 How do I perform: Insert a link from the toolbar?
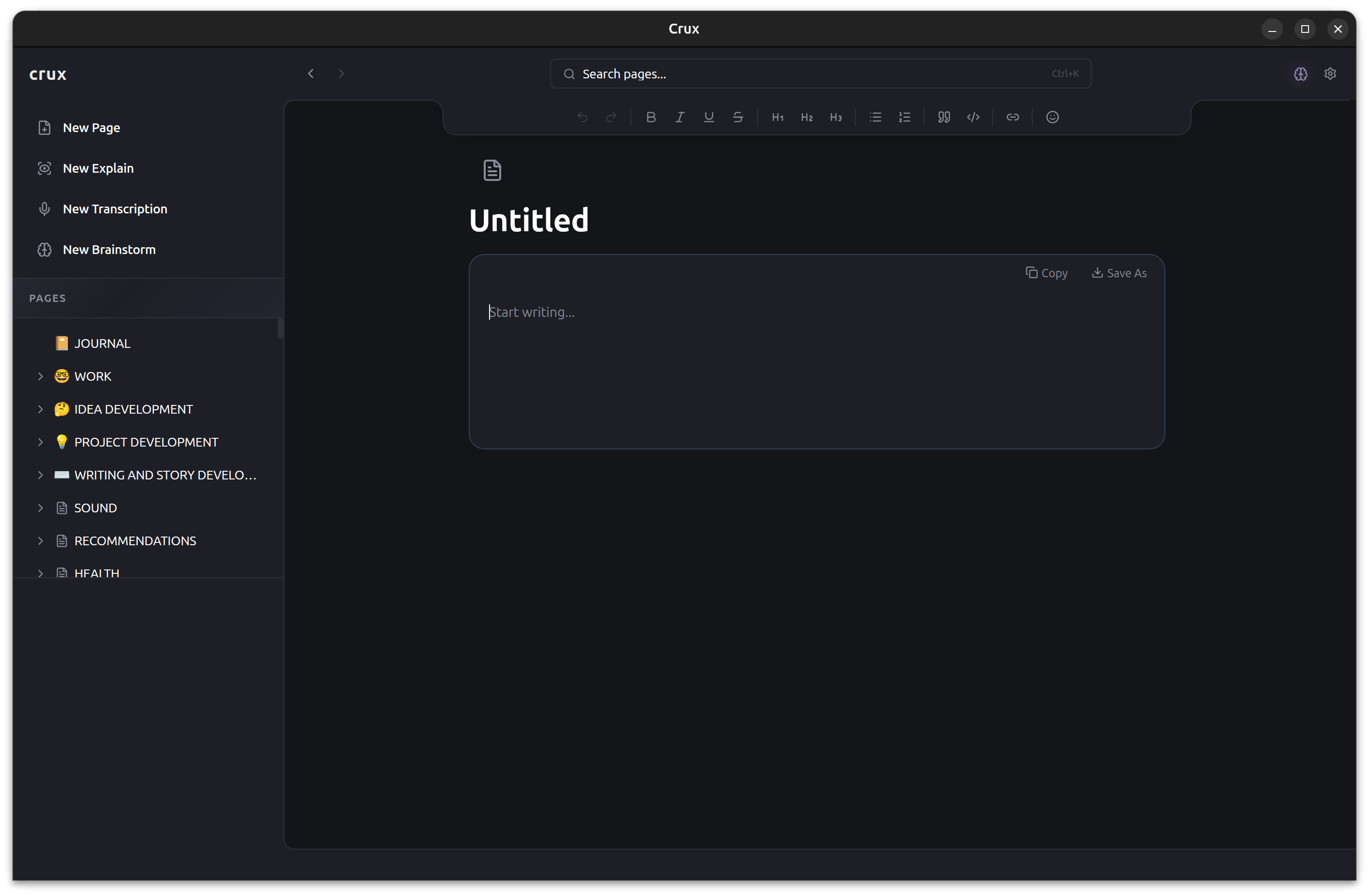[x=1012, y=117]
